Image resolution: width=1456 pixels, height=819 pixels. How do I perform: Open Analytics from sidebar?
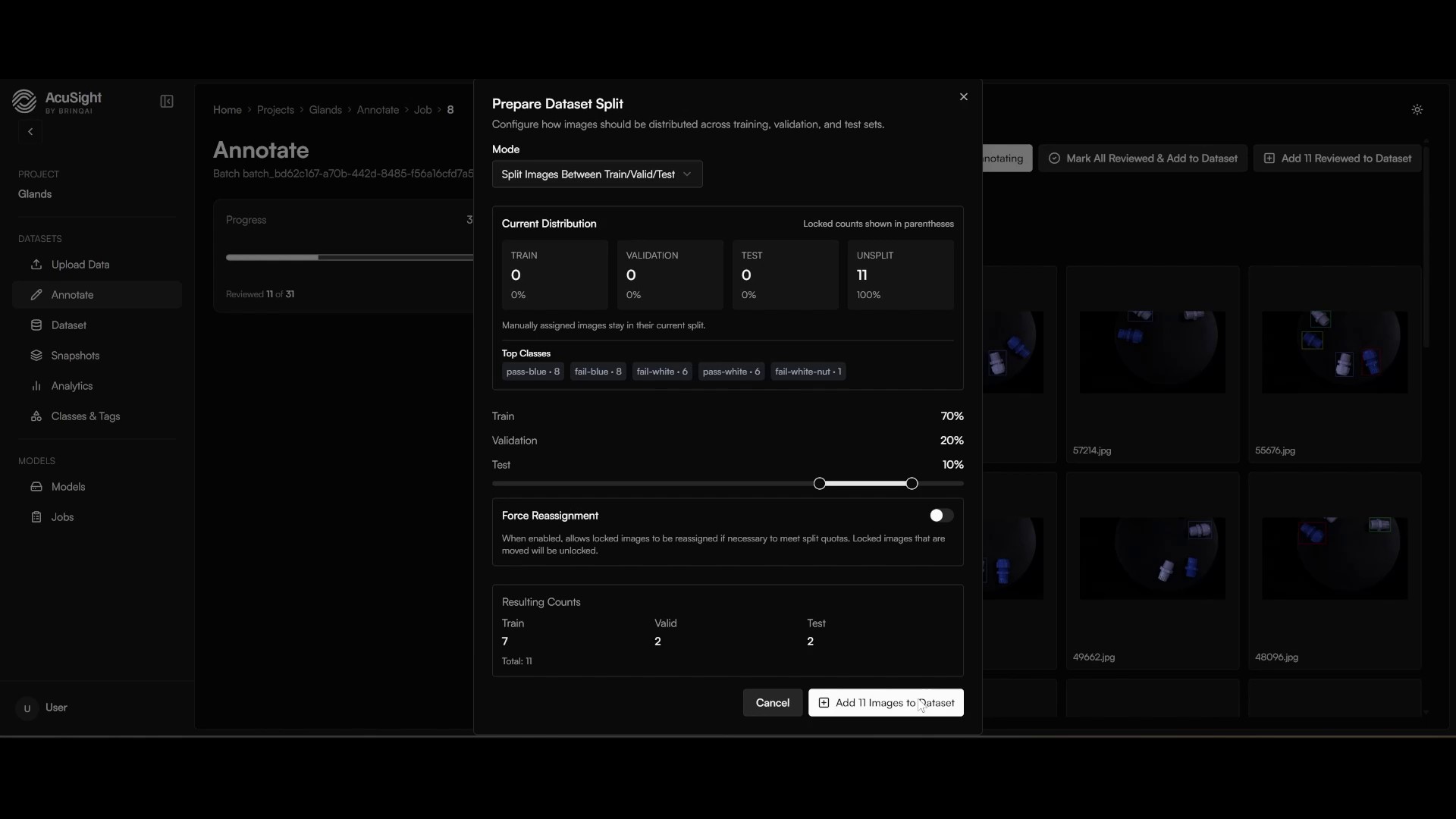pos(97,386)
